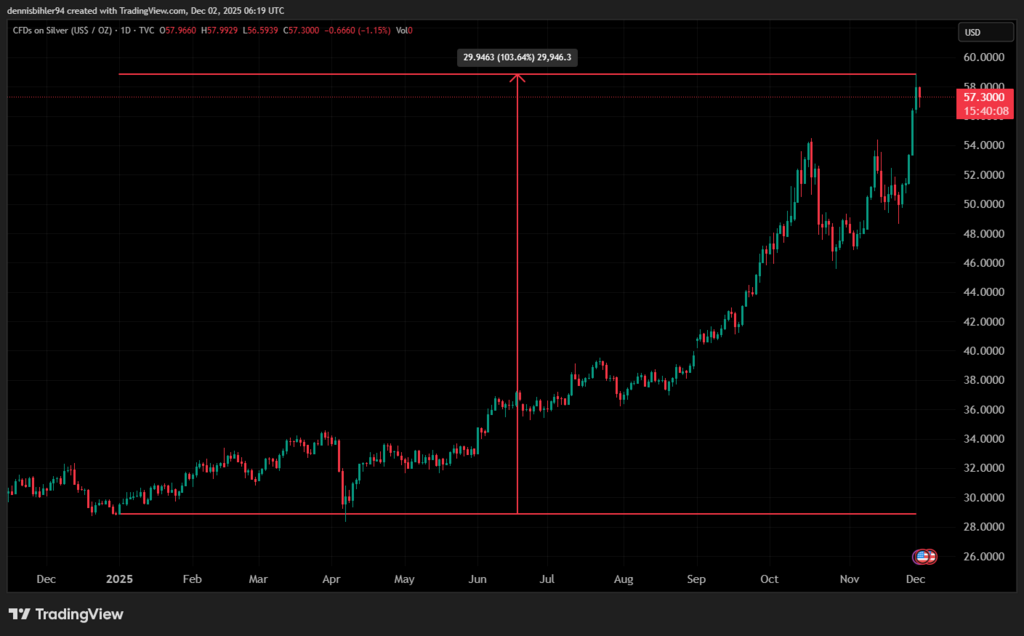The image size is (1024, 636).
Task: Click the 2025 label on the time axis
Action: [119, 578]
